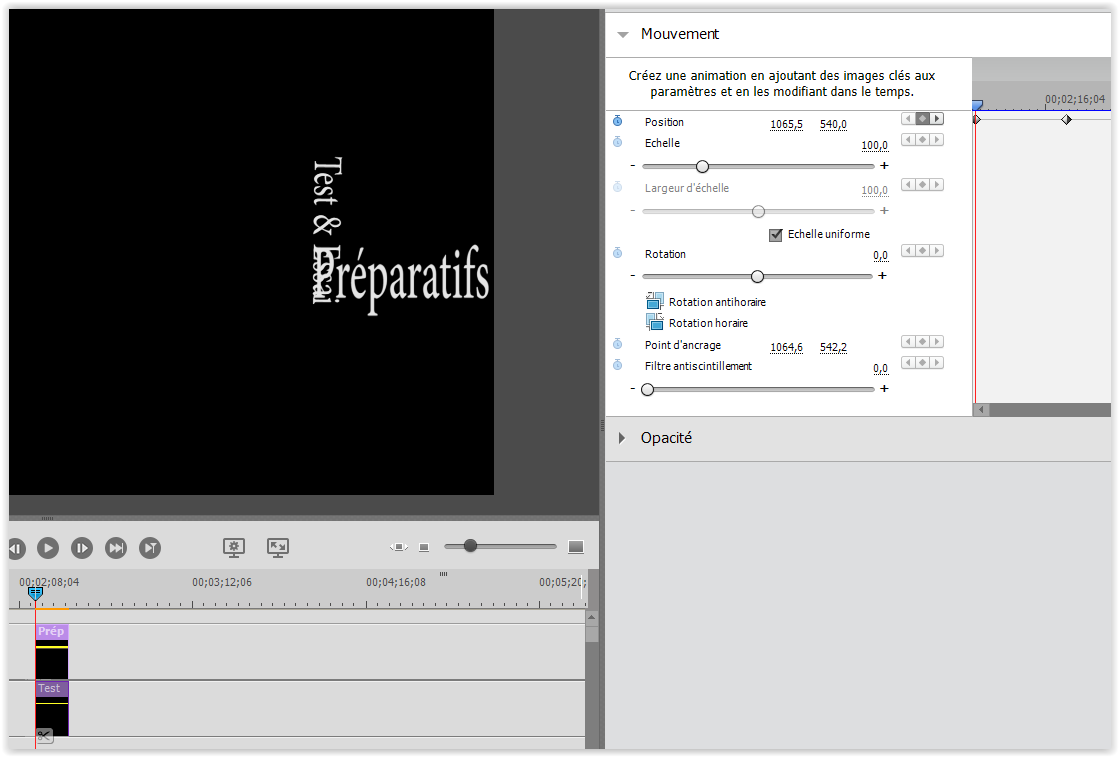Click the Echelle slider handle
Viewport: 1119px width, 757px height.
point(702,166)
